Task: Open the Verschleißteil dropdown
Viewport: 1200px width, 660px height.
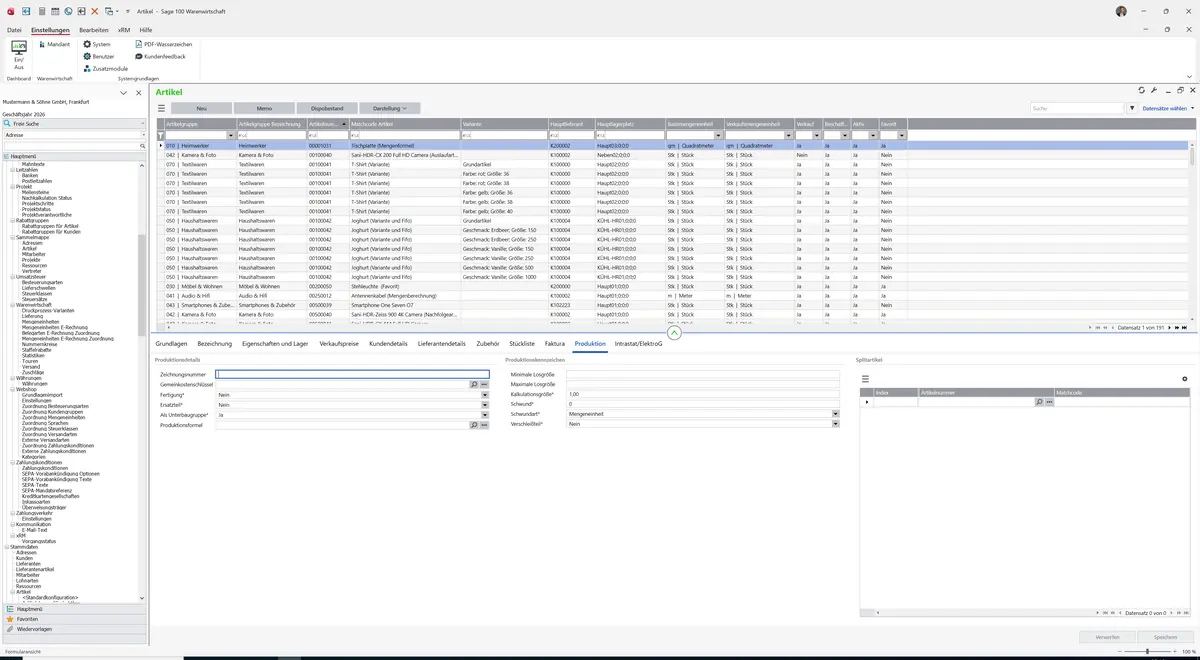Action: [x=836, y=424]
